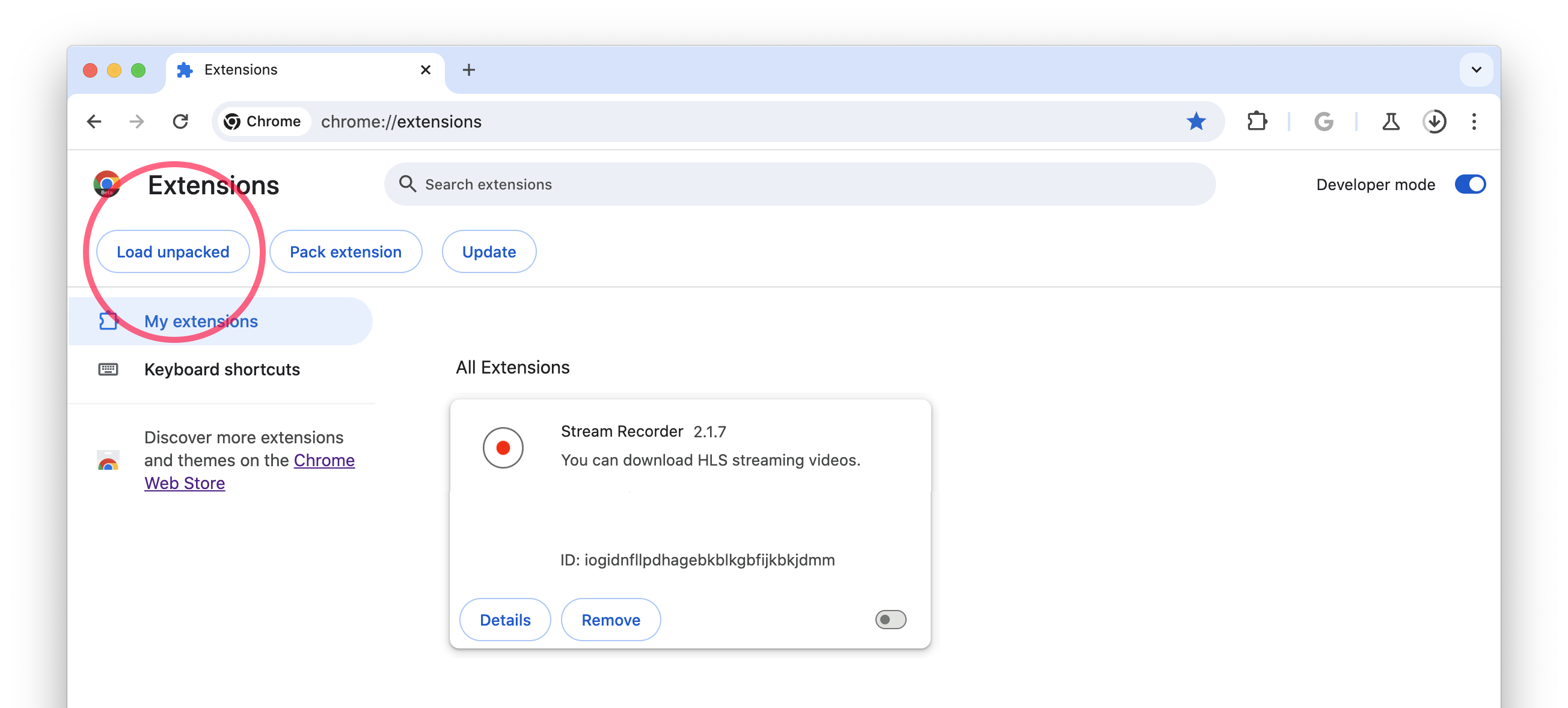Screen dimensions: 1568x708
Task: Open Stream Recorder Details
Action: (x=504, y=620)
